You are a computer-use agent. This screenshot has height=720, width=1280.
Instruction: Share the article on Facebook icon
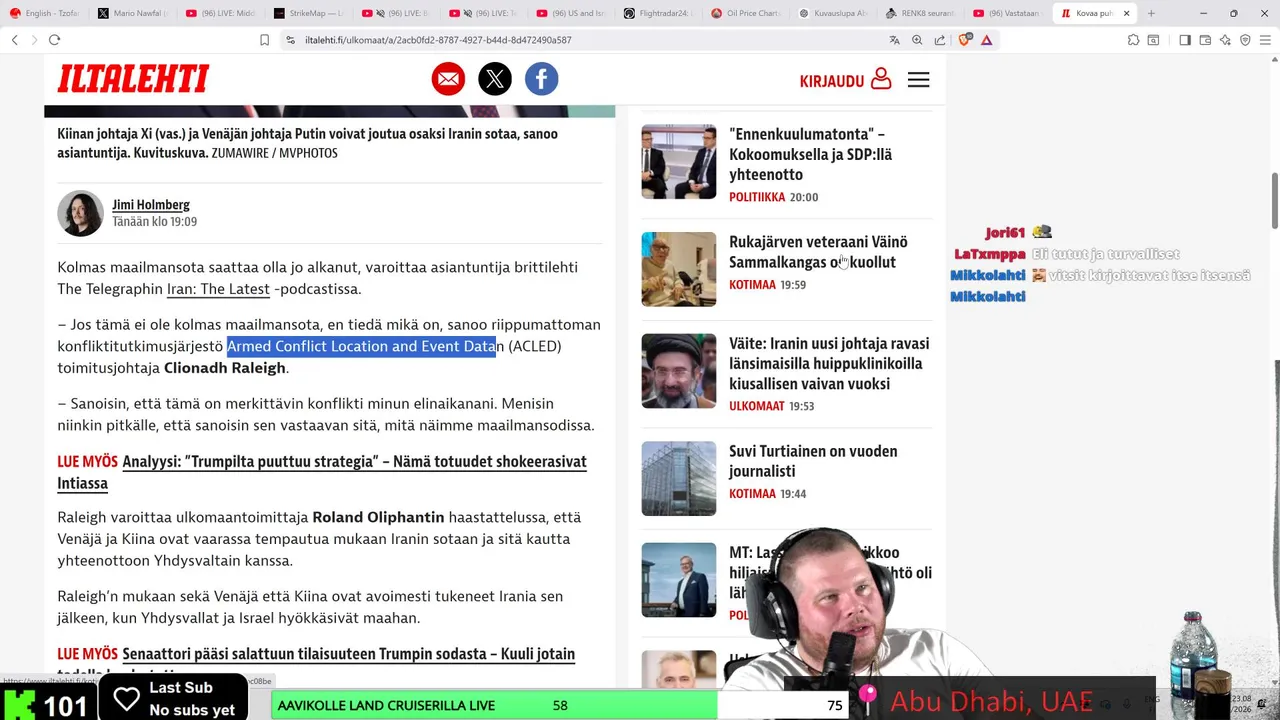541,79
